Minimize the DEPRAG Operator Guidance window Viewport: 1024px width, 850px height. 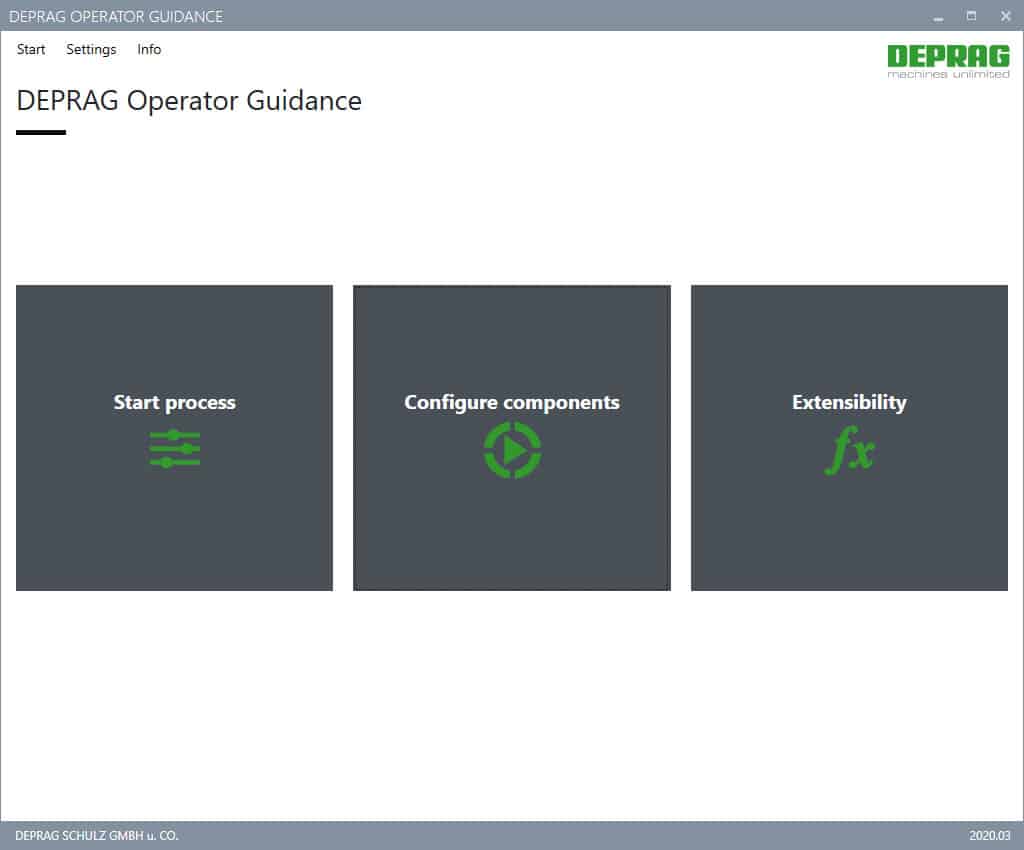938,17
